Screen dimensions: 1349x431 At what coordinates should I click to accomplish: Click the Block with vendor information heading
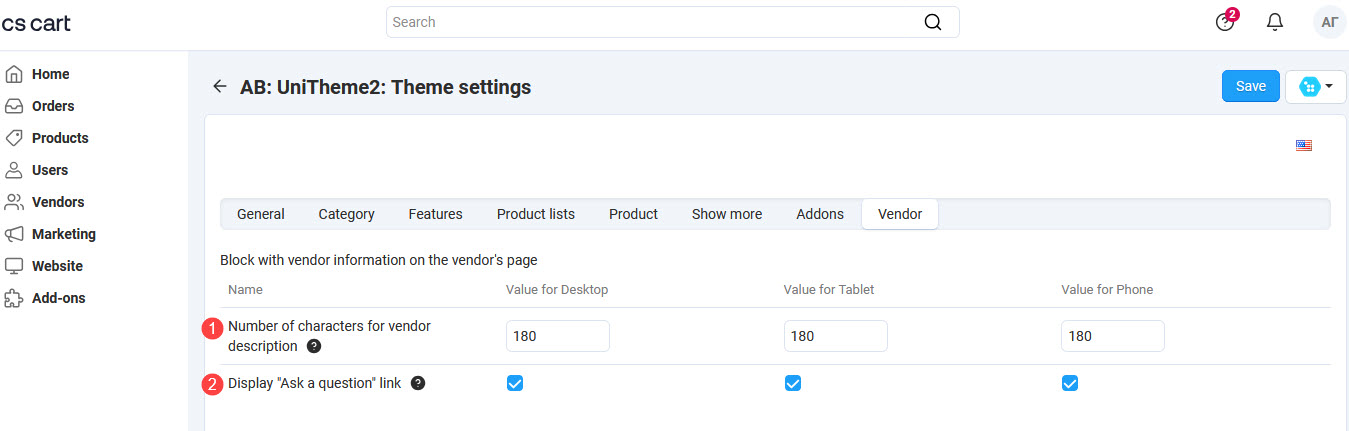point(379,260)
